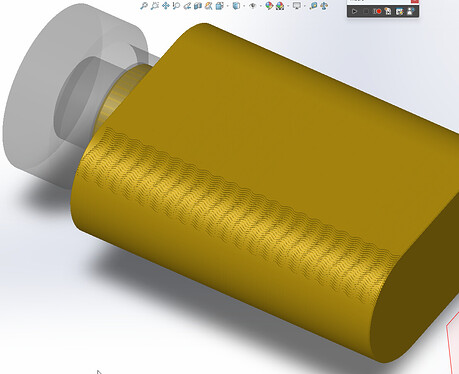Click the Zoom to Fit magnifier icon

144,6
